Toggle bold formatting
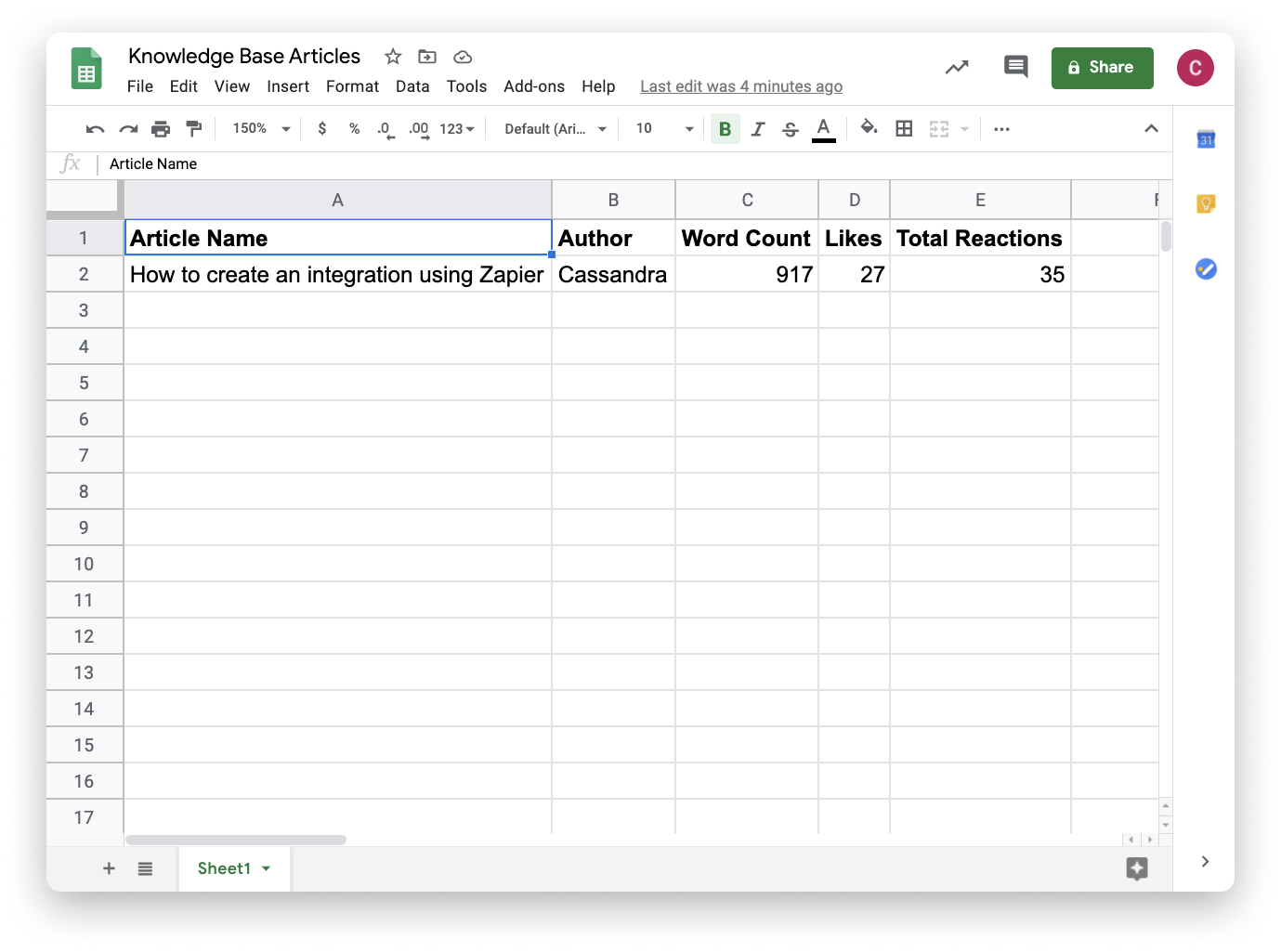Image resolution: width=1281 pixels, height=952 pixels. 725,129
